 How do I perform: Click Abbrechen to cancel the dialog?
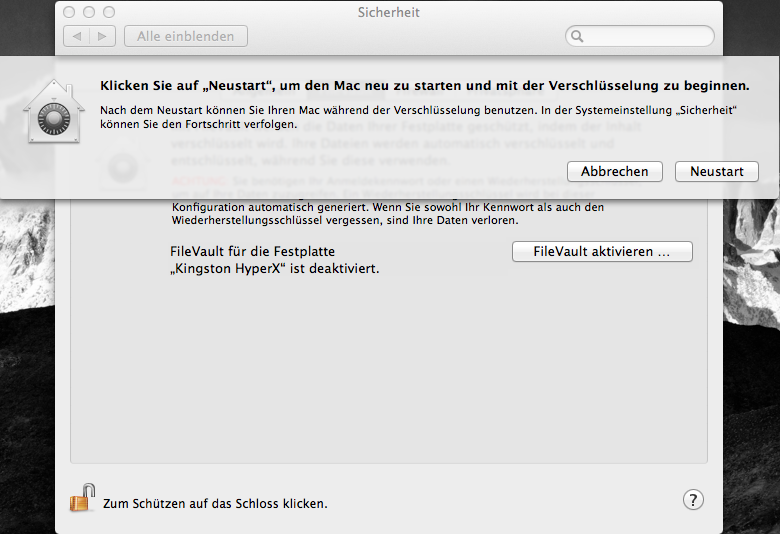point(614,172)
